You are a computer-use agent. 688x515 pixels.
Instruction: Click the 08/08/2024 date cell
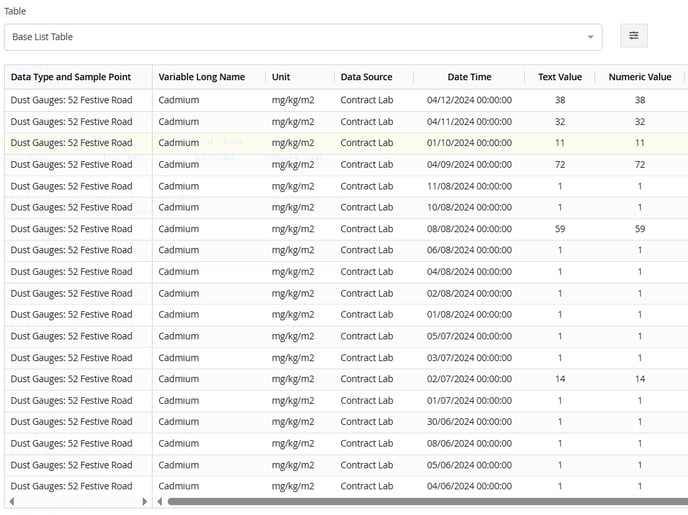pyautogui.click(x=469, y=229)
